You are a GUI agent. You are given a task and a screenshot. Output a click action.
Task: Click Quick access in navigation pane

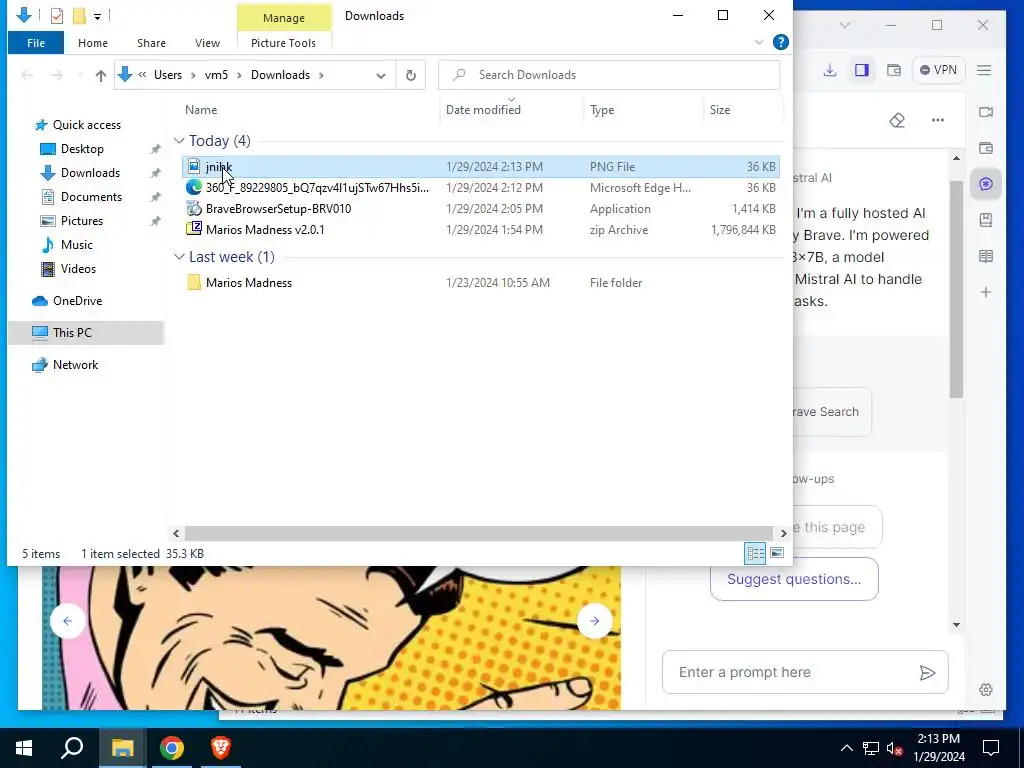pos(86,125)
